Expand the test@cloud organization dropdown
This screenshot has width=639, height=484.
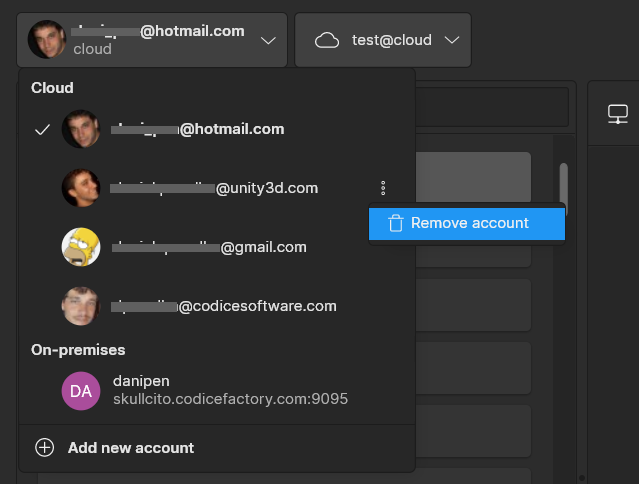coord(383,40)
